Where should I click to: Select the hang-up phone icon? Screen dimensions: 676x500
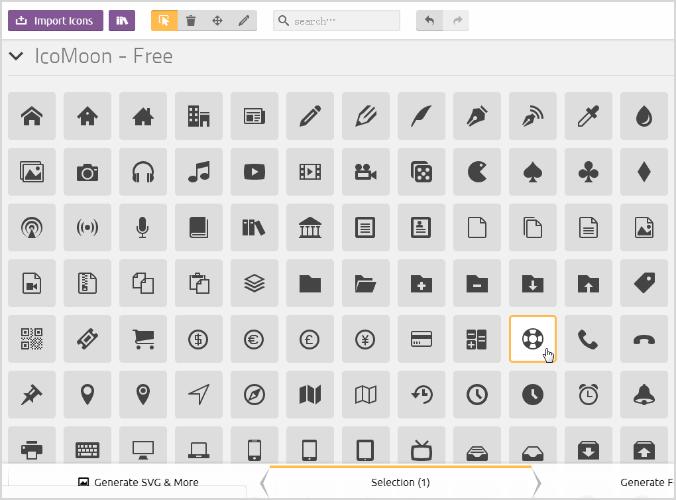[644, 339]
